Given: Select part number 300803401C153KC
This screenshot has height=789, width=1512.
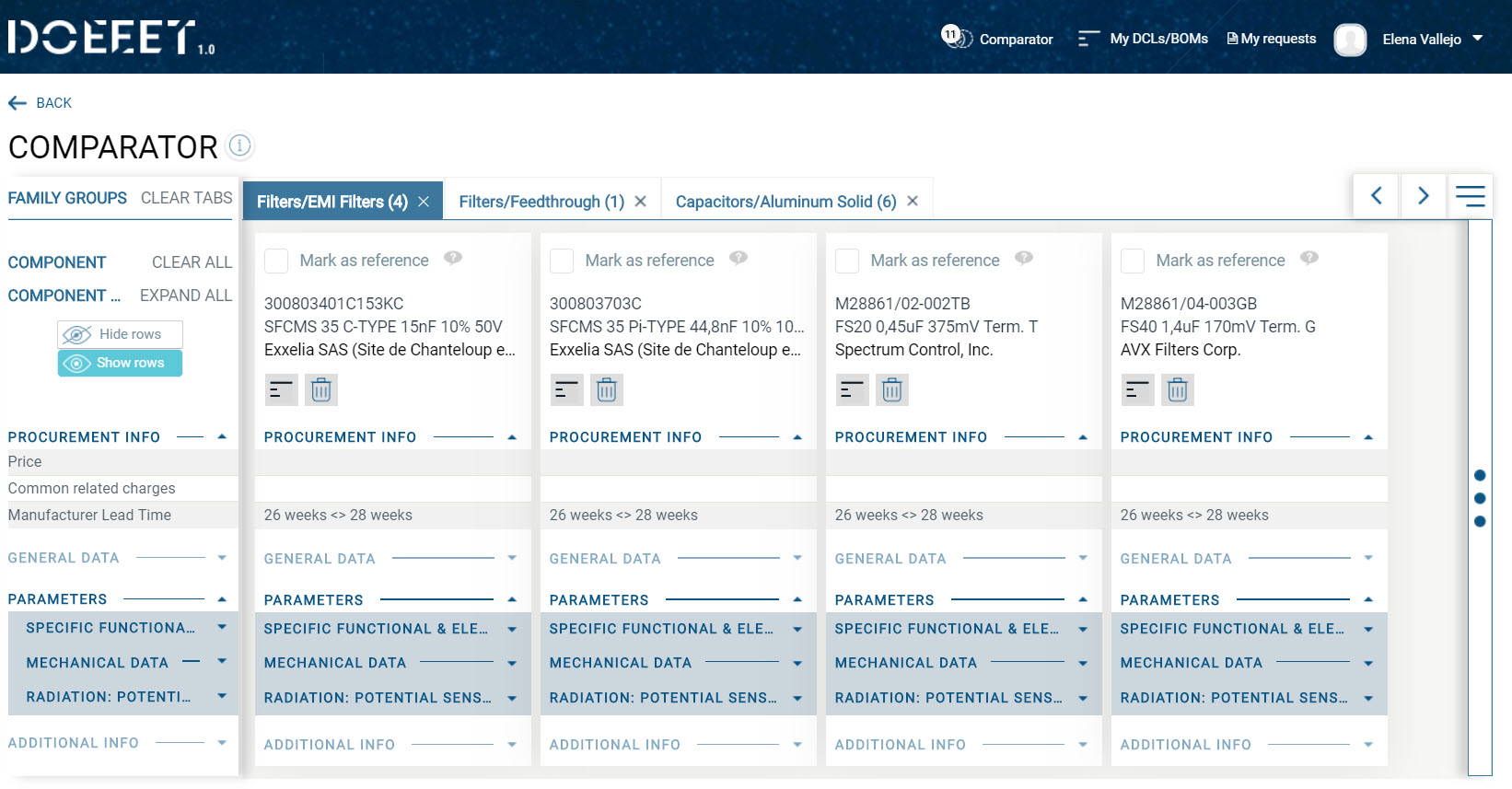Looking at the screenshot, I should (333, 304).
